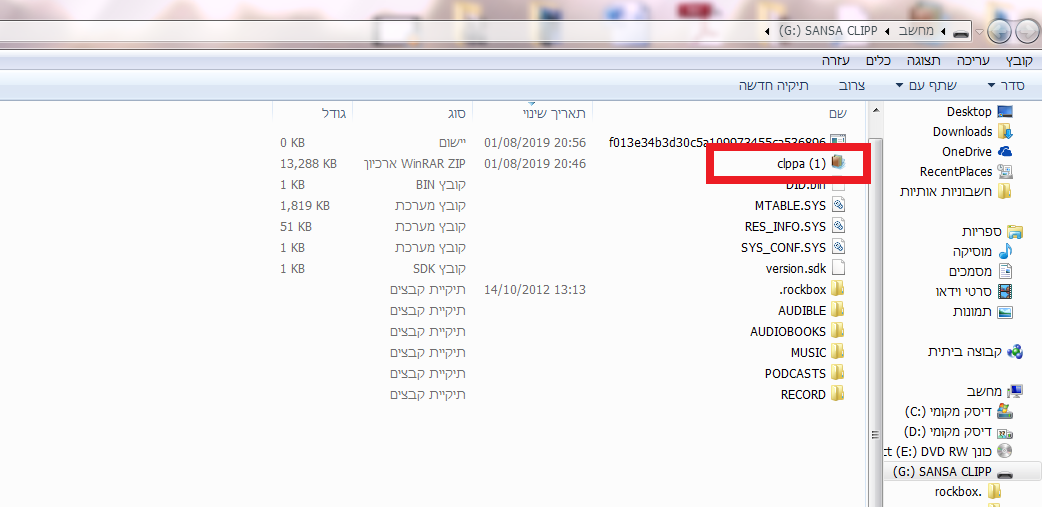Open the ספריות libraries node
Screen dimensions: 1042x507
point(993,231)
